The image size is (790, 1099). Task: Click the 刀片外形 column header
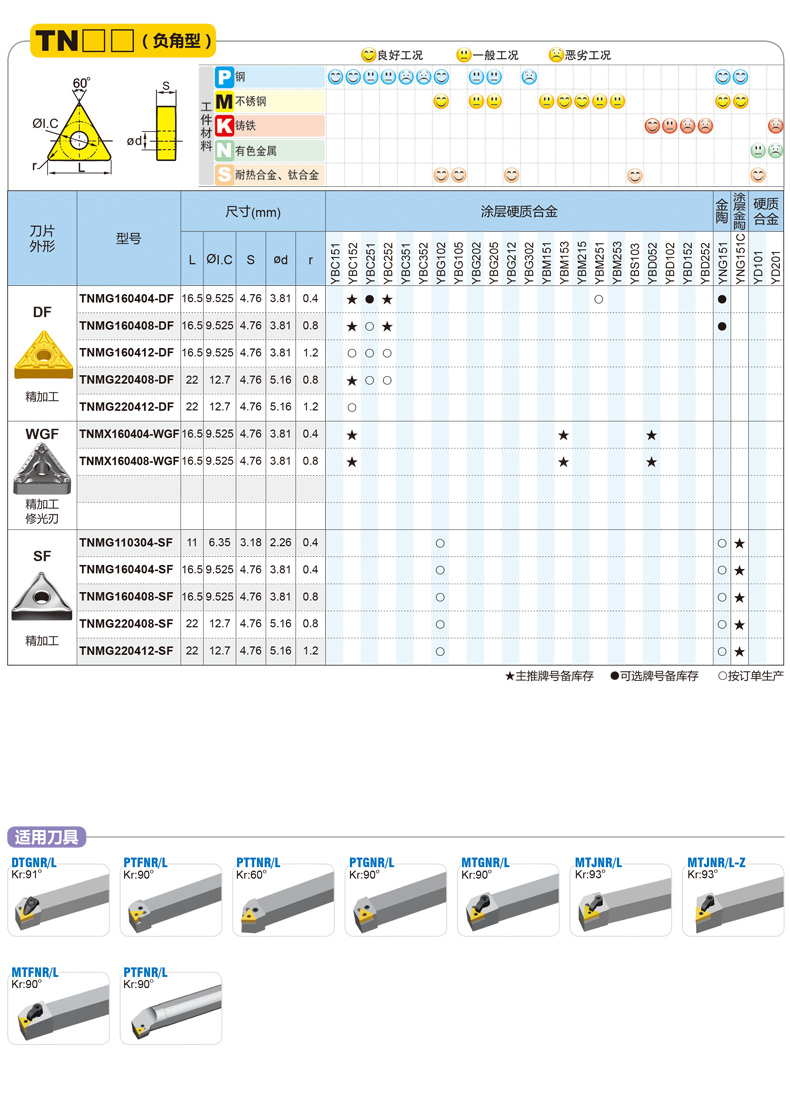(42, 238)
